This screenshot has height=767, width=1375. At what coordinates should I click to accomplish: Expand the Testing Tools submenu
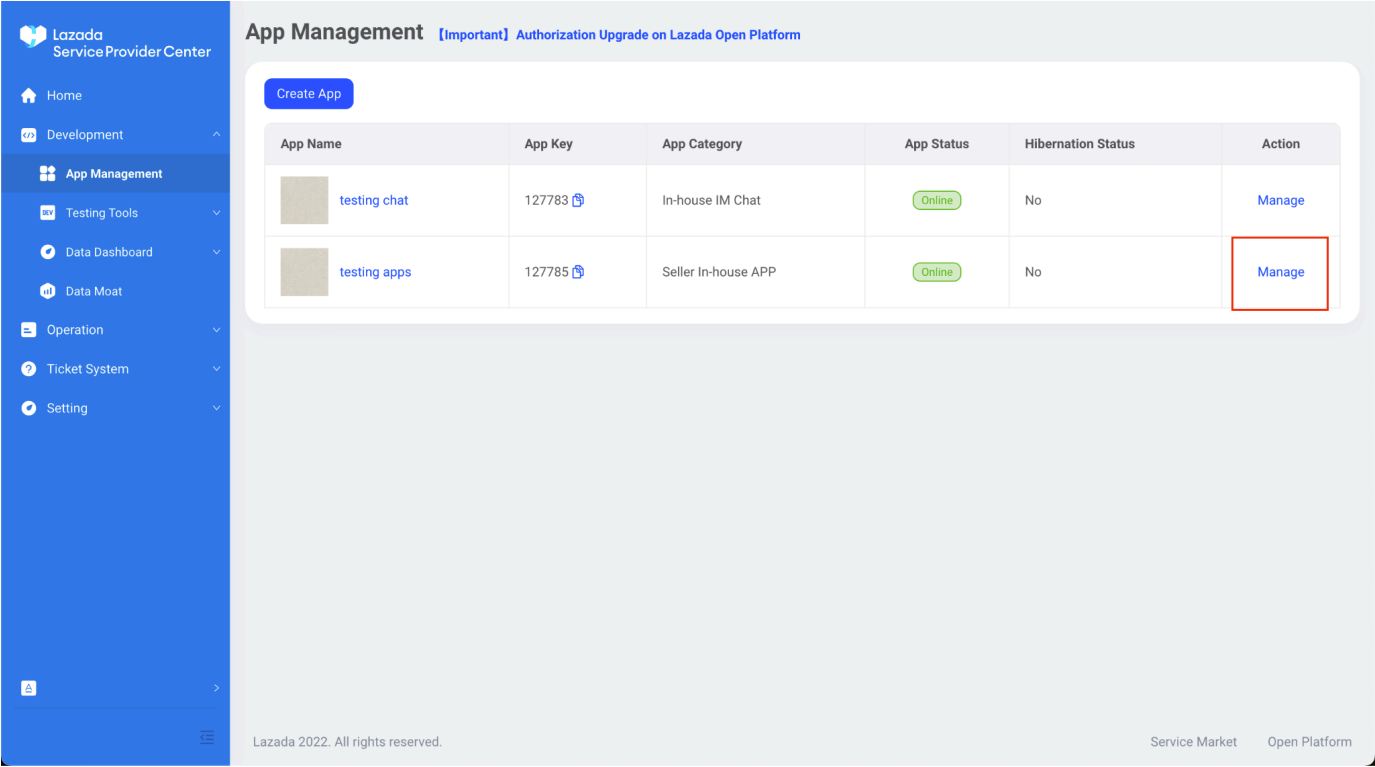[216, 213]
